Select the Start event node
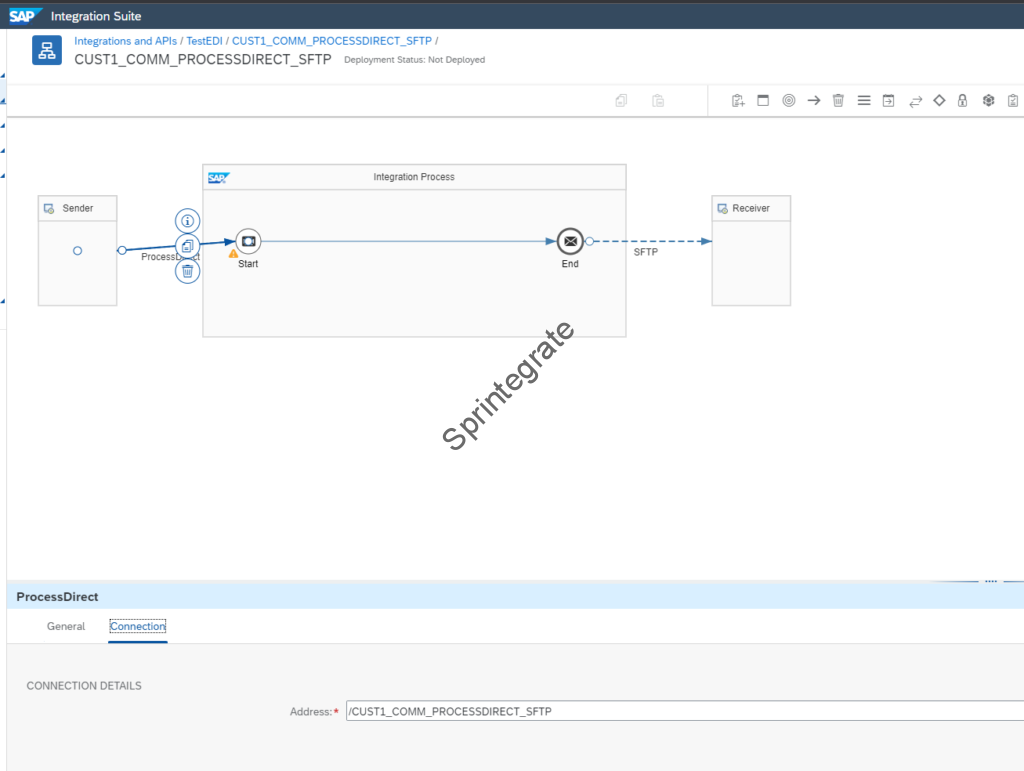Viewport: 1024px width, 771px height. click(x=248, y=241)
